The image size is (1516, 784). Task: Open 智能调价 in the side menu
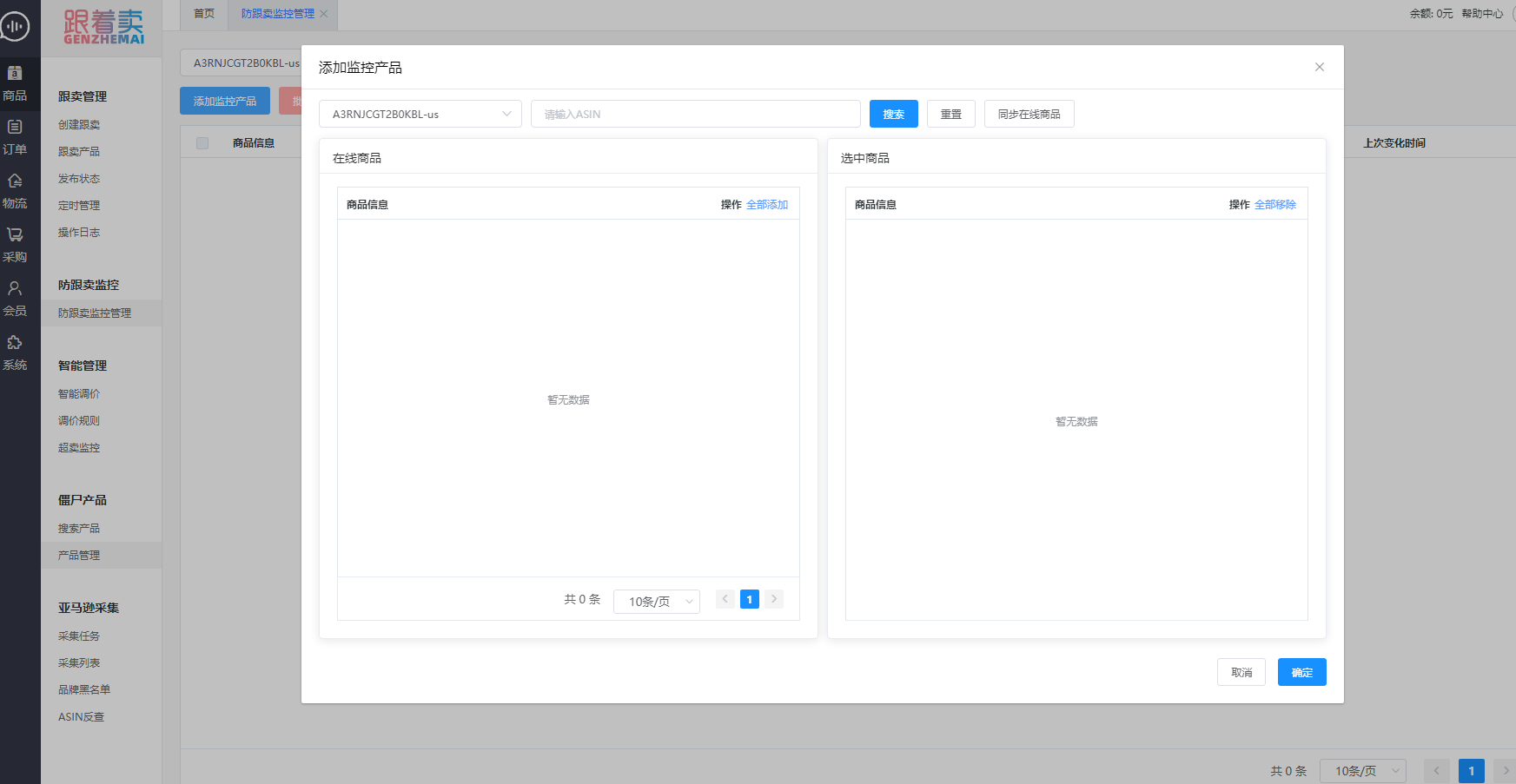click(79, 394)
